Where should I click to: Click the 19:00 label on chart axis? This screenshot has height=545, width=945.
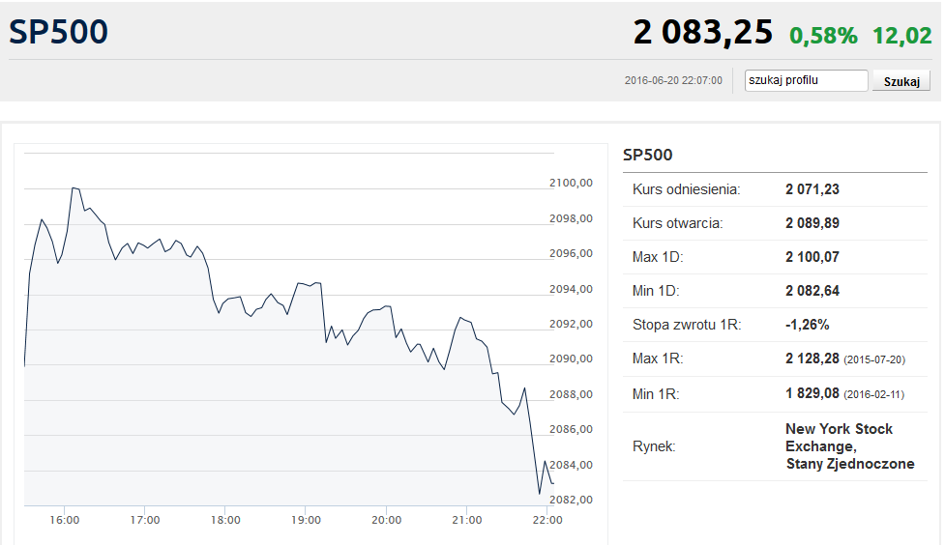point(306,520)
